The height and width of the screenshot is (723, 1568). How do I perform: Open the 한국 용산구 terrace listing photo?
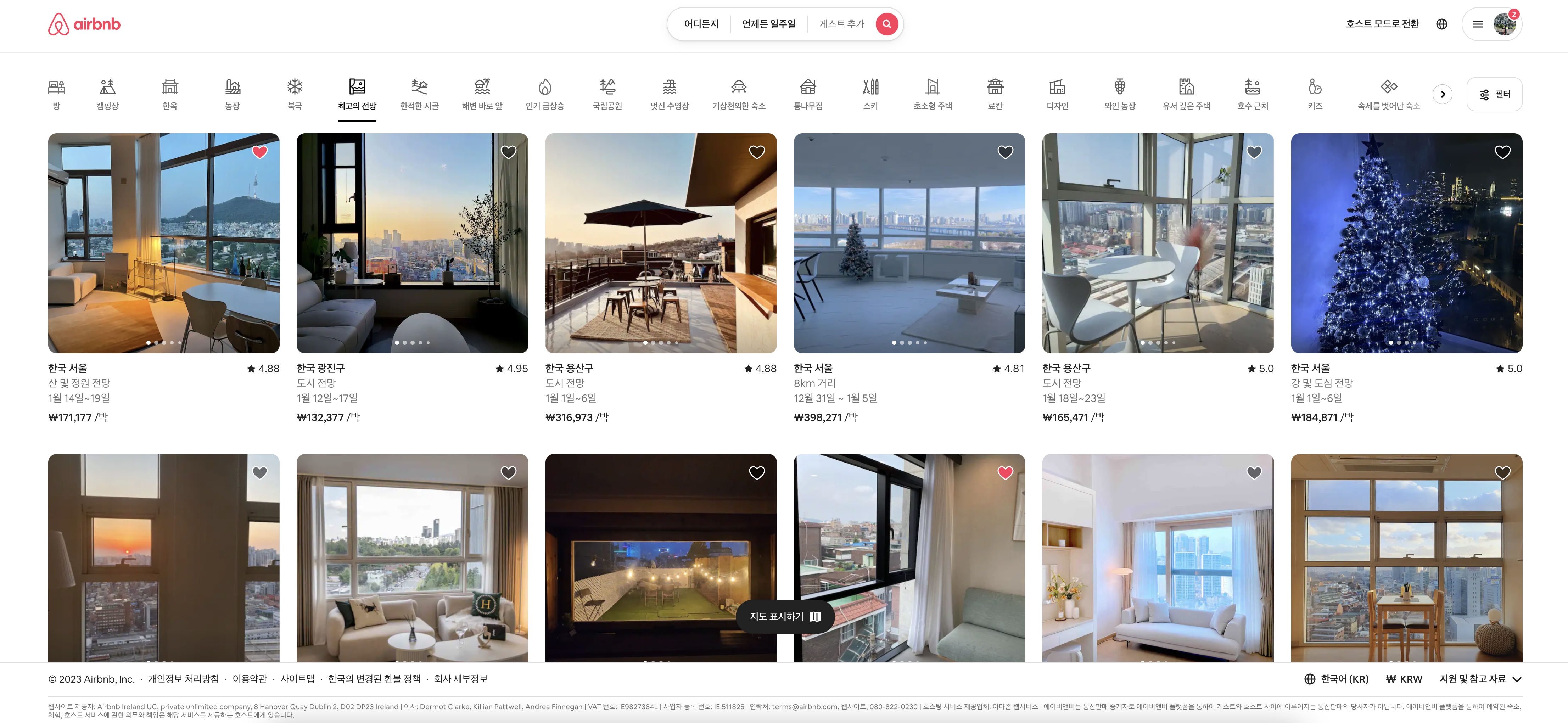click(x=660, y=243)
